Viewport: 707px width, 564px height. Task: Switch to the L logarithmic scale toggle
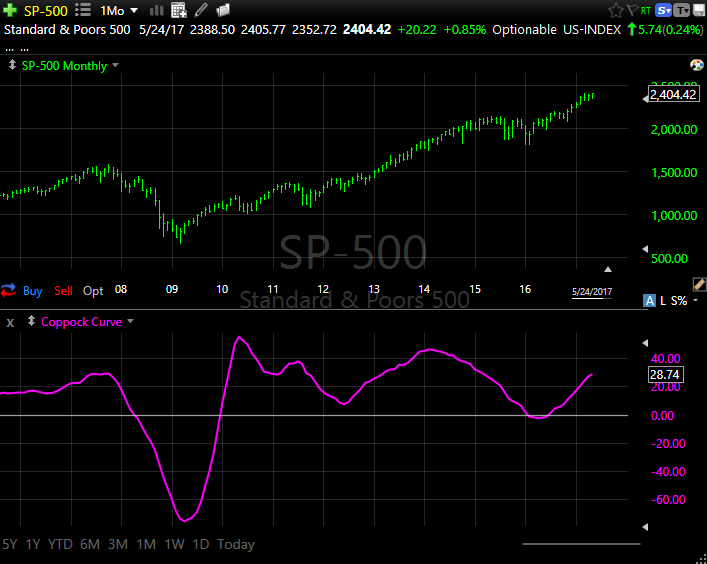(663, 301)
